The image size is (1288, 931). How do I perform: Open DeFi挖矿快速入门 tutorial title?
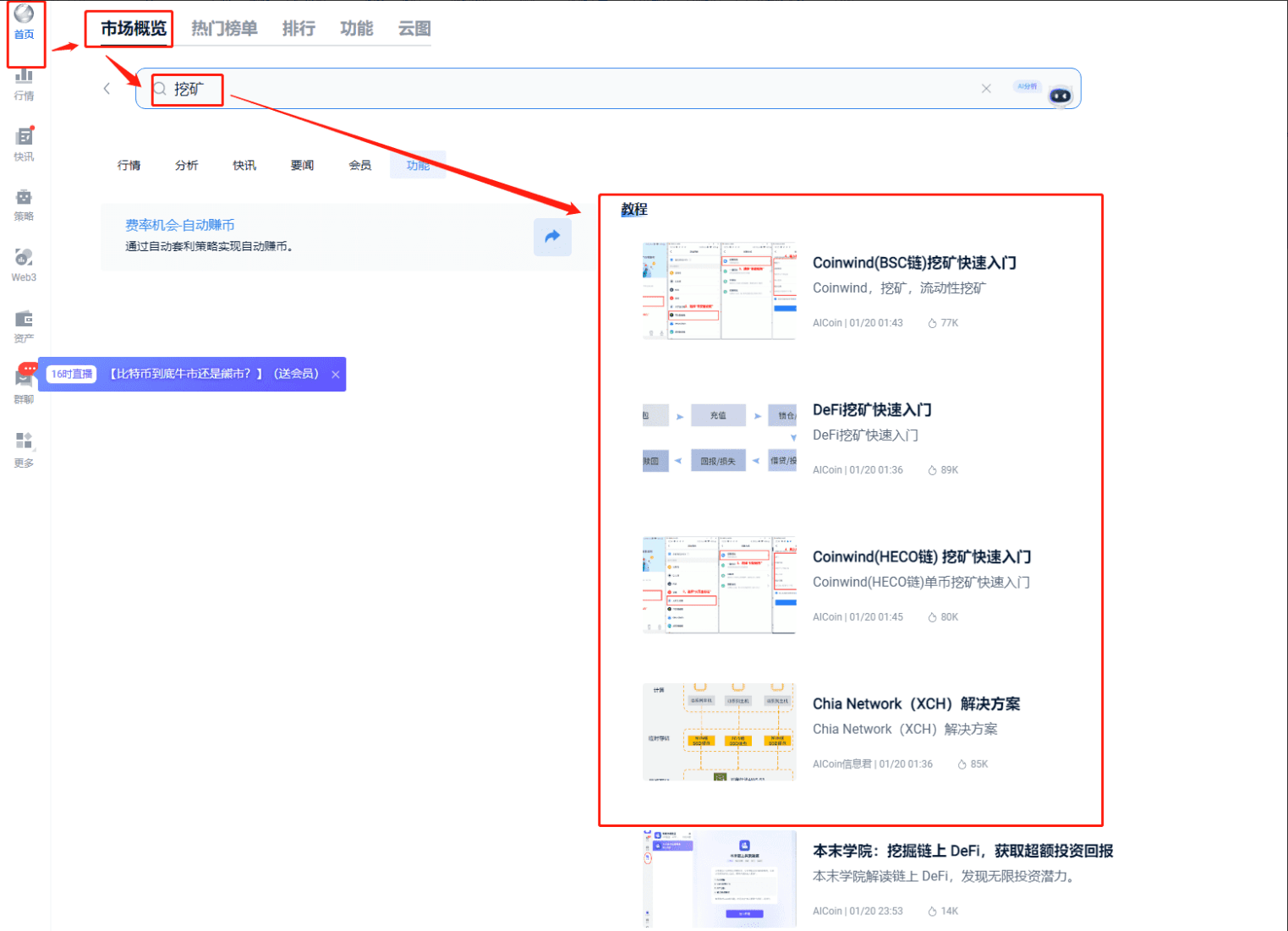tap(872, 410)
